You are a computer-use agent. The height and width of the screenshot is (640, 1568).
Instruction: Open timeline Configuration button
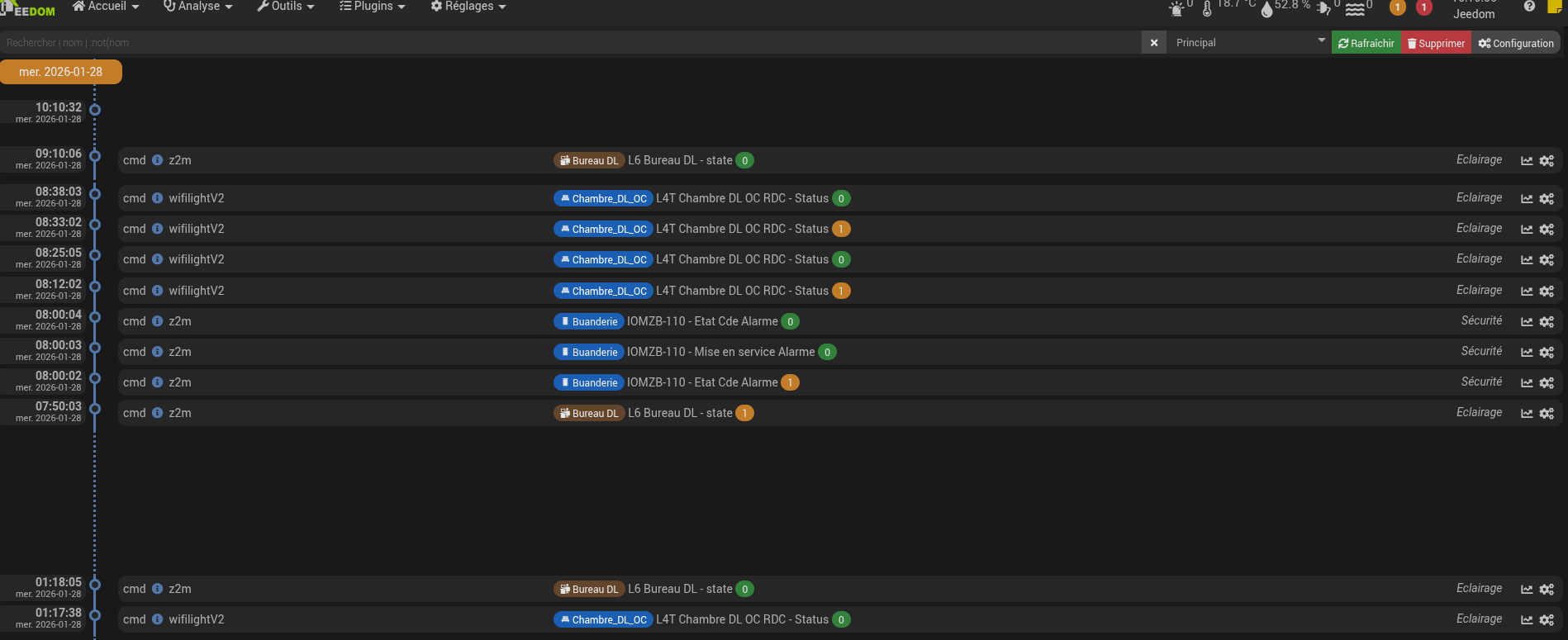1516,43
